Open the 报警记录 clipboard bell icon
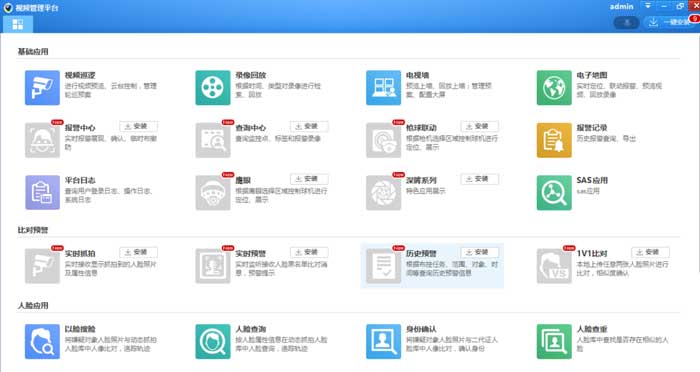 click(554, 140)
